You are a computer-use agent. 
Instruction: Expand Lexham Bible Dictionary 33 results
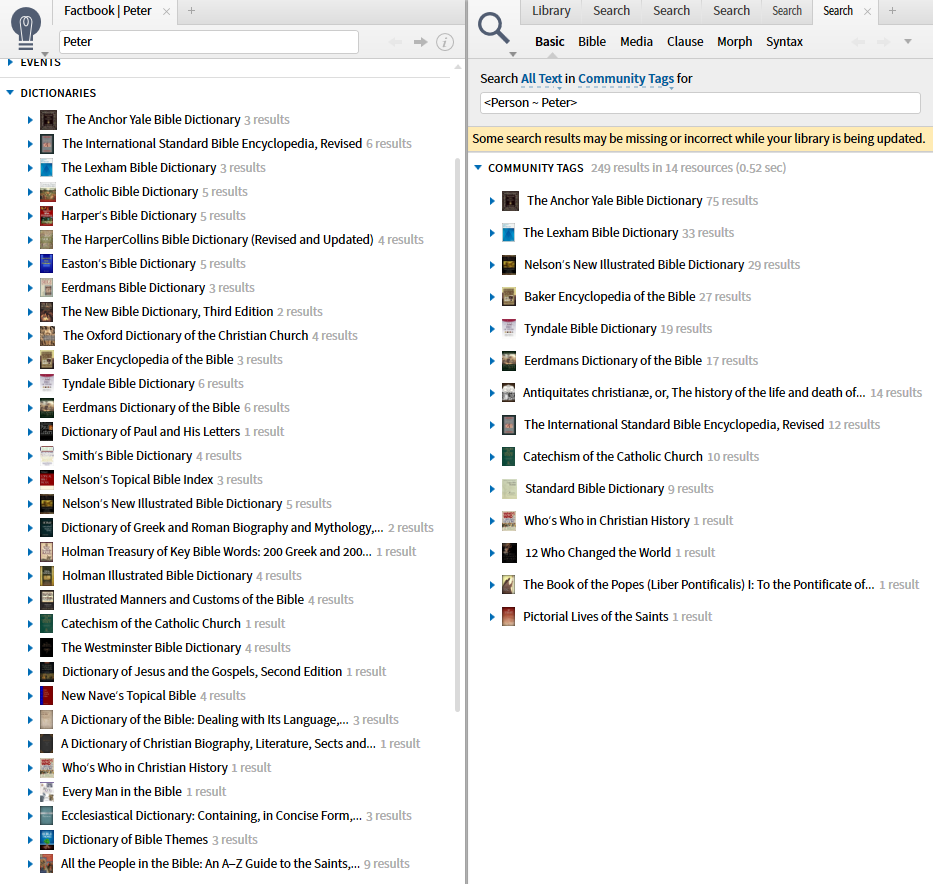coord(492,233)
